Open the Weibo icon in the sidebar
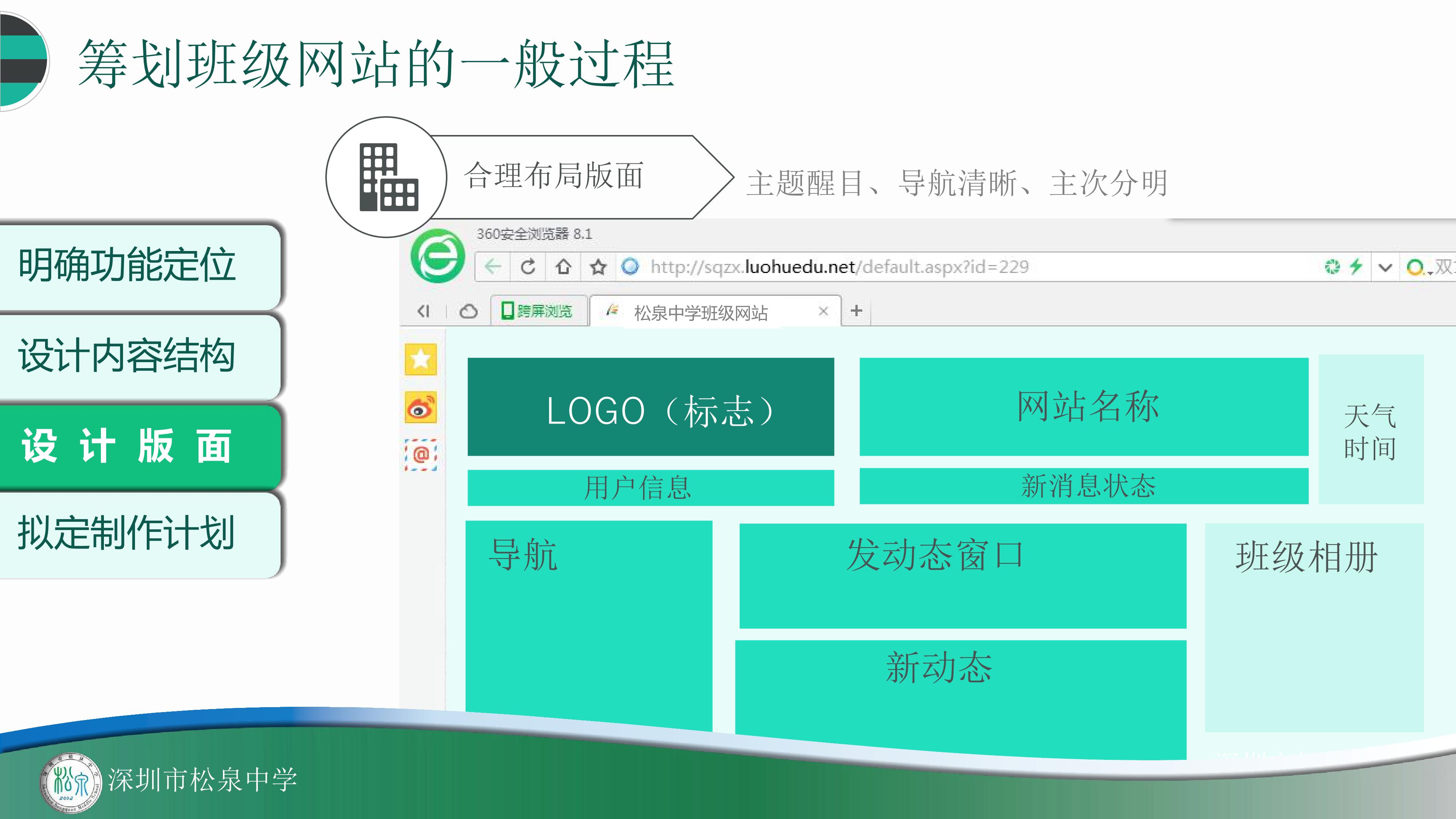 point(420,407)
